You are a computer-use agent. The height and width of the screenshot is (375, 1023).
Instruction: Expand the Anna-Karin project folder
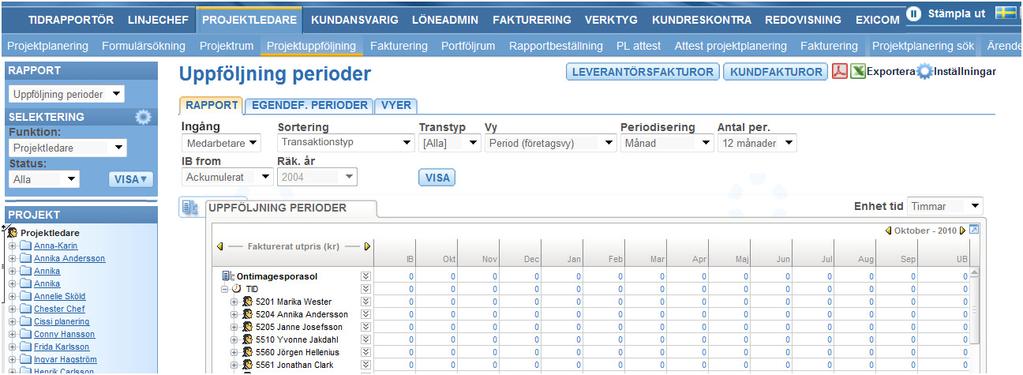(12, 246)
